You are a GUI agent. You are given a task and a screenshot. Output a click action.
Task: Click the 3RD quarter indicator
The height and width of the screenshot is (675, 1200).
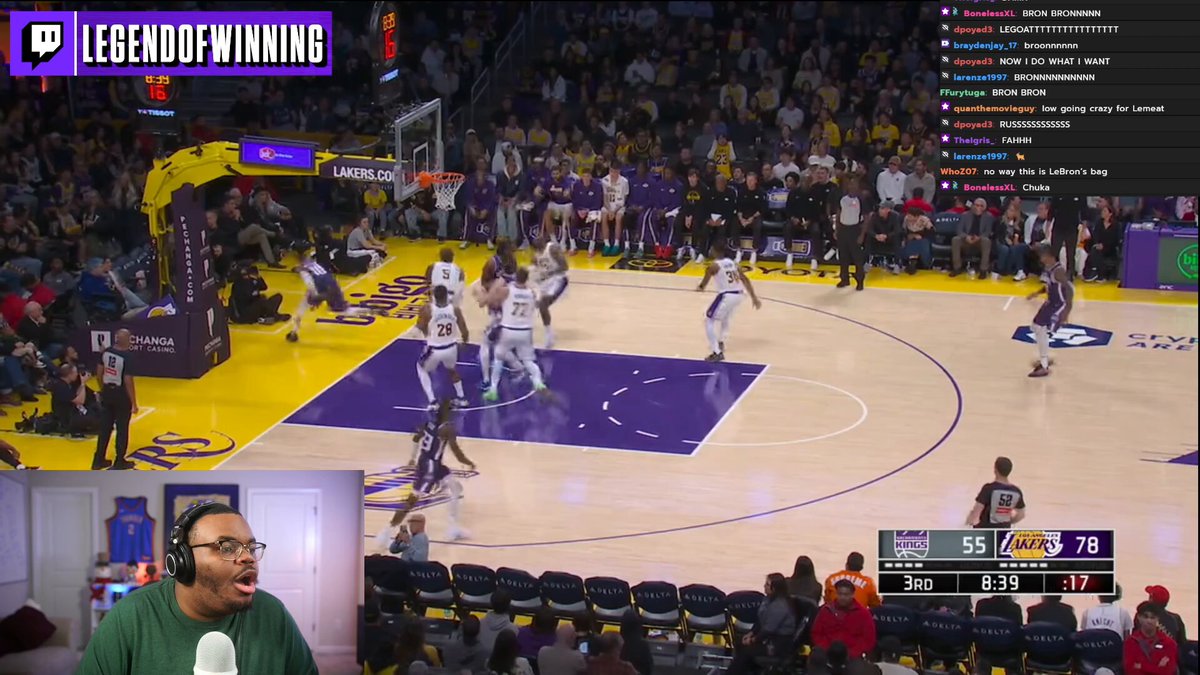pyautogui.click(x=917, y=582)
